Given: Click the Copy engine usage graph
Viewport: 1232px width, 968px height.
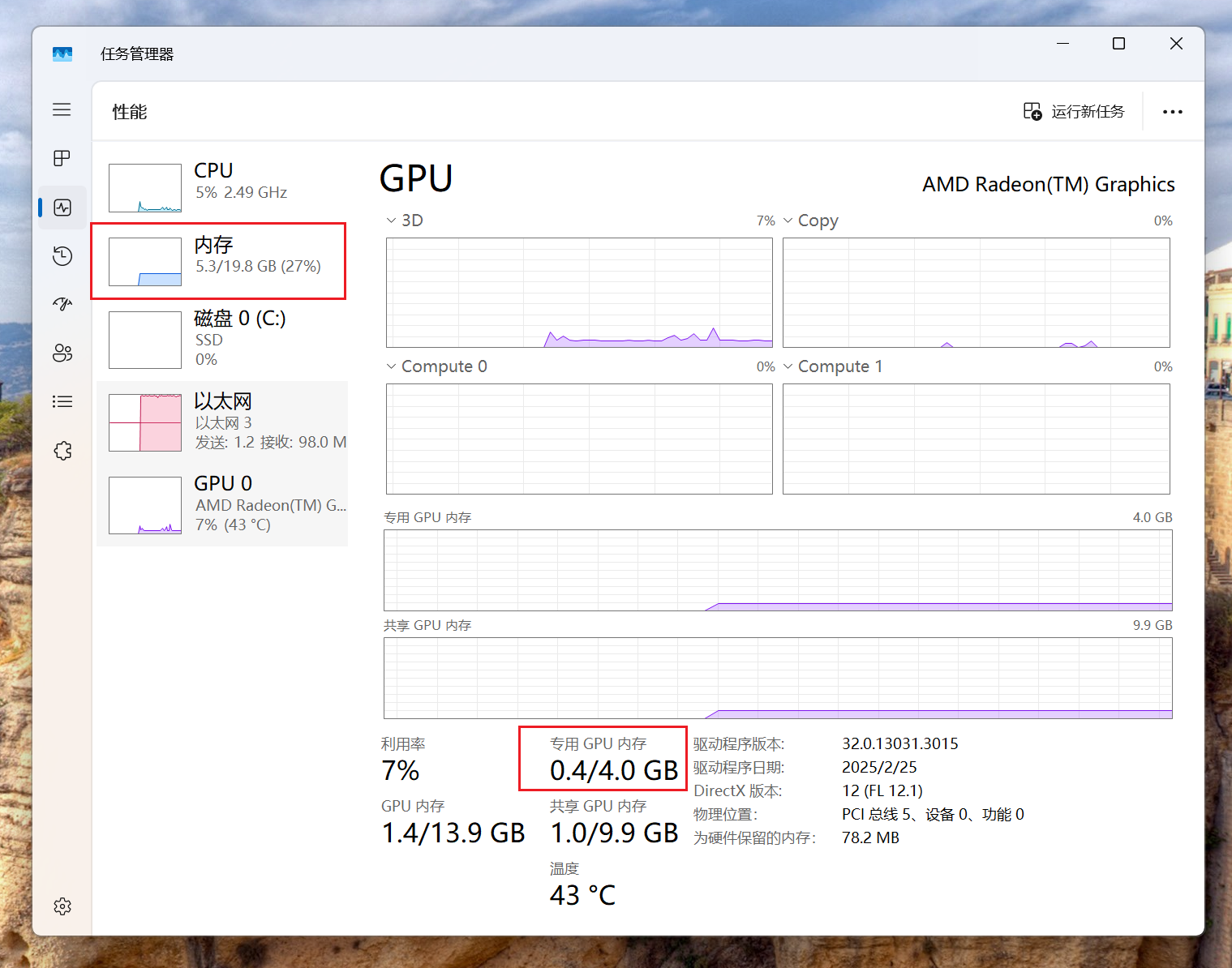Looking at the screenshot, I should tap(977, 293).
